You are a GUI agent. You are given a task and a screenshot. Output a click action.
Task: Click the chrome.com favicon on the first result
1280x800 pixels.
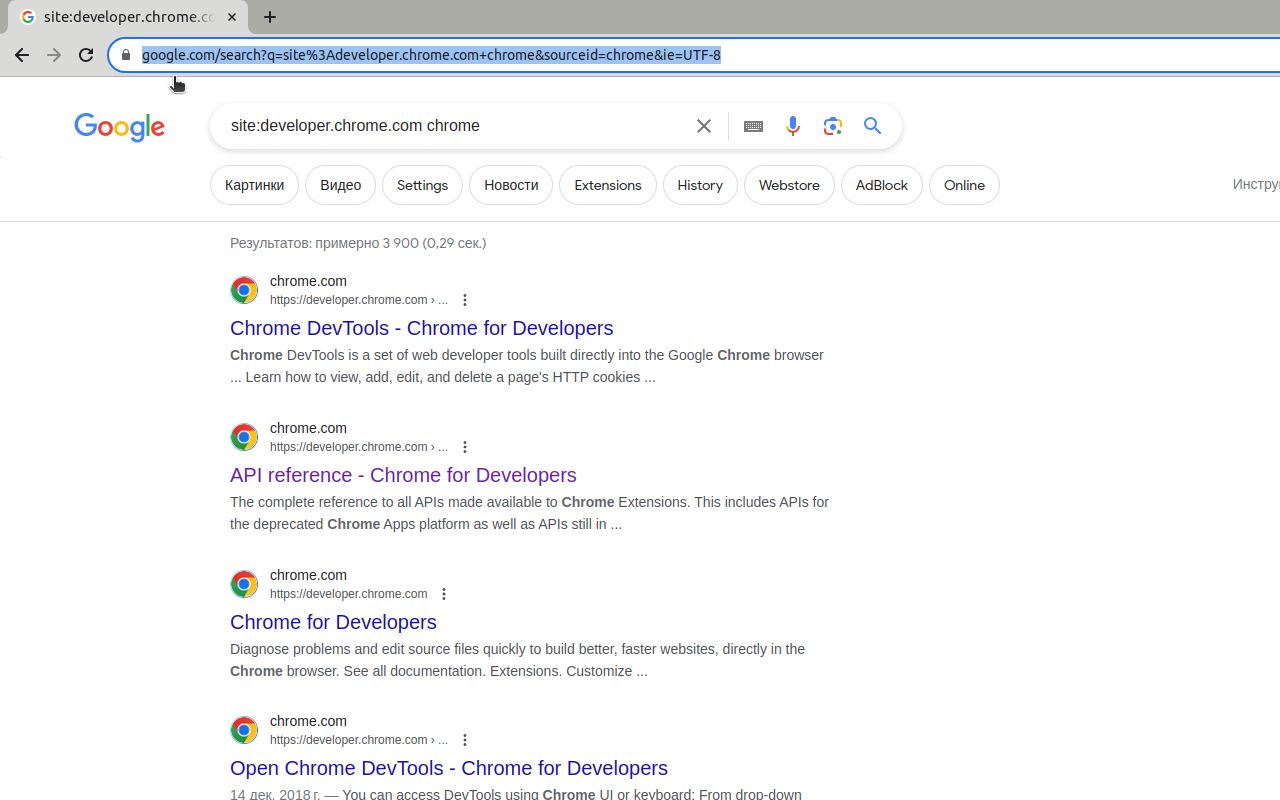pyautogui.click(x=243, y=289)
